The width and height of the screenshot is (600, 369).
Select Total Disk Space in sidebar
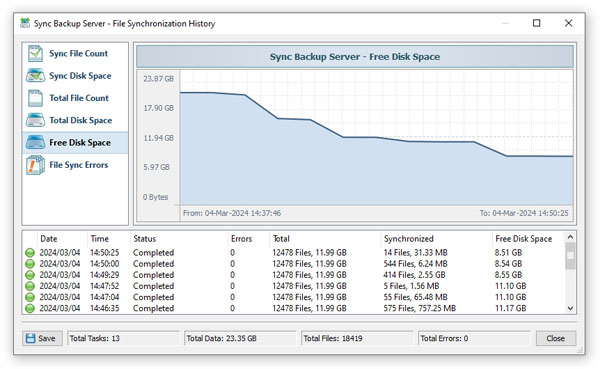[75, 120]
